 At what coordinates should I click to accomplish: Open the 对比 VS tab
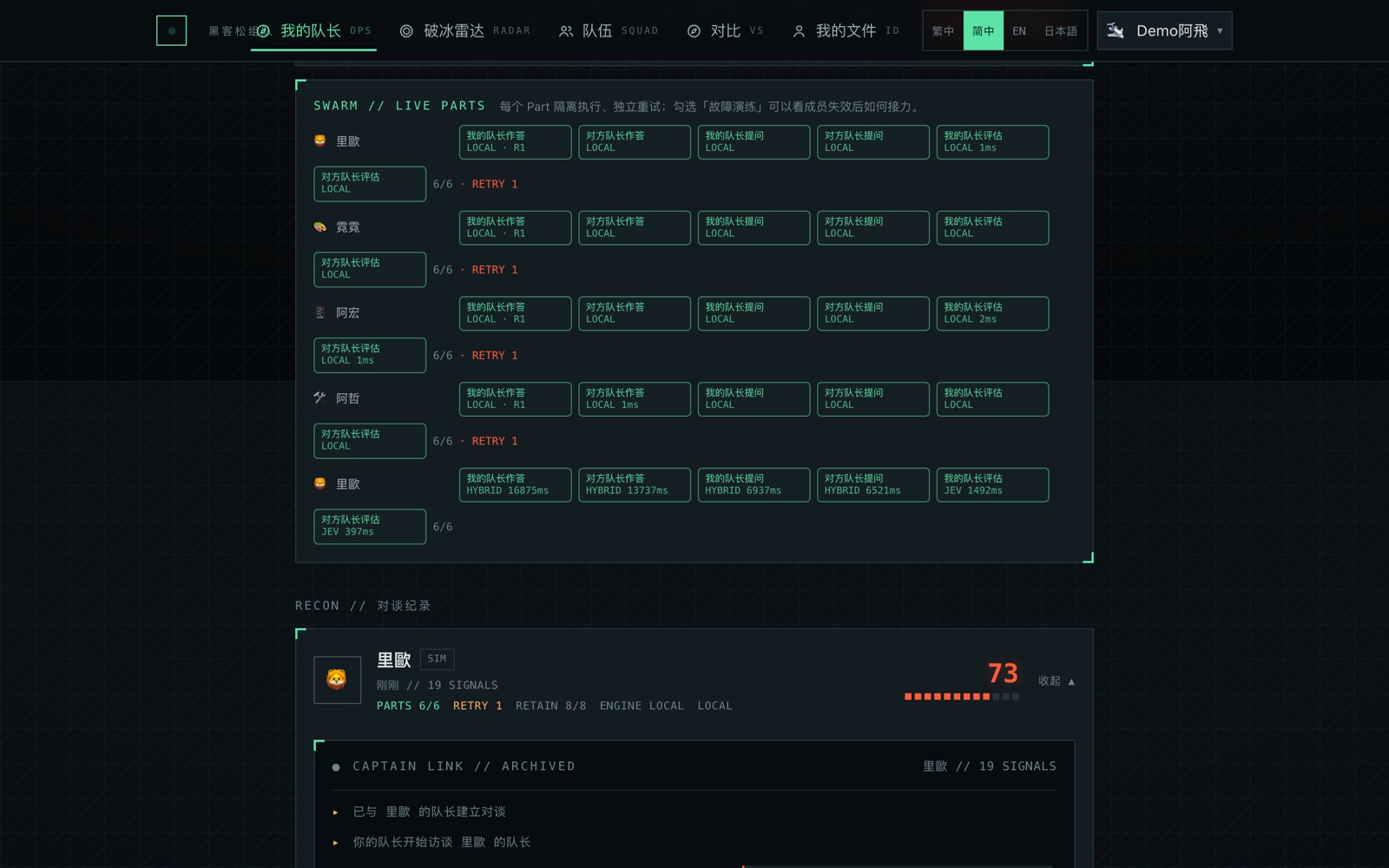725,30
